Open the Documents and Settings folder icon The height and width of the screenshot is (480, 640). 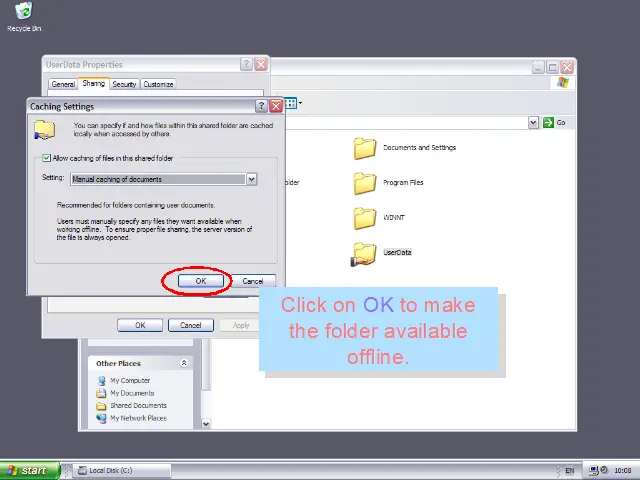click(364, 148)
